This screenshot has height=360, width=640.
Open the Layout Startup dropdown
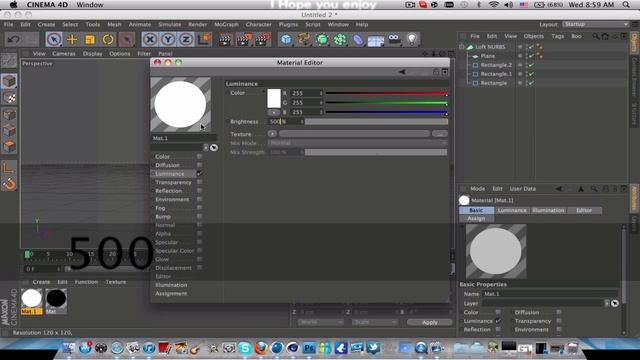pyautogui.click(x=595, y=24)
